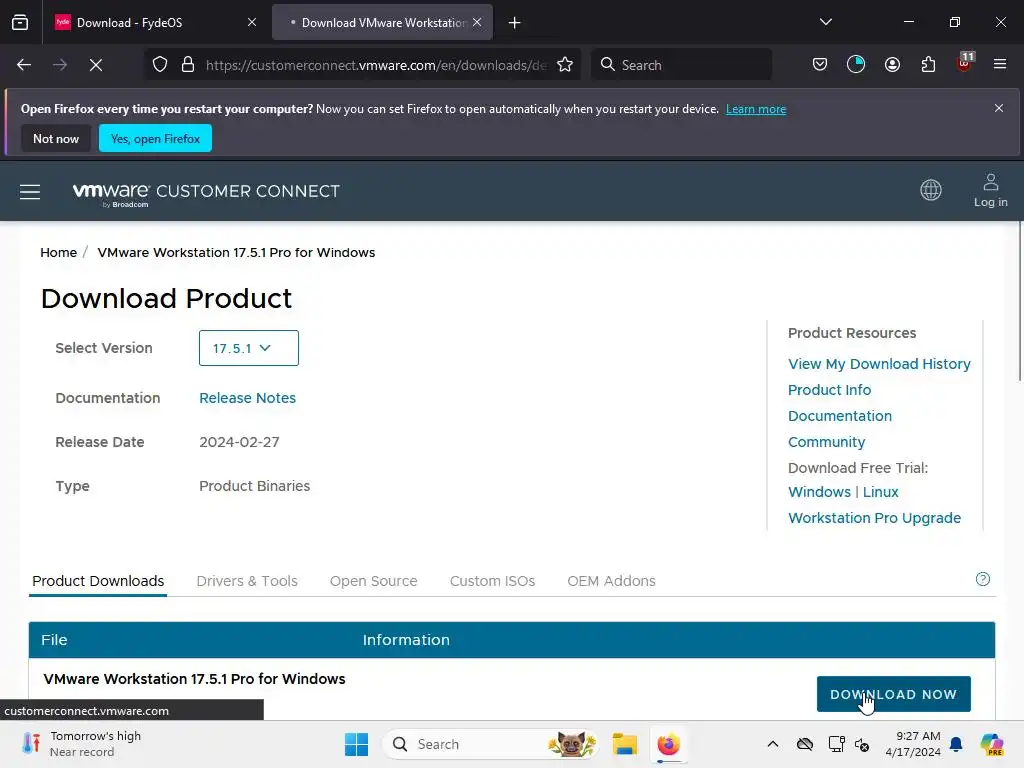
Task: Open the language globe icon on VMware header
Action: [x=931, y=190]
